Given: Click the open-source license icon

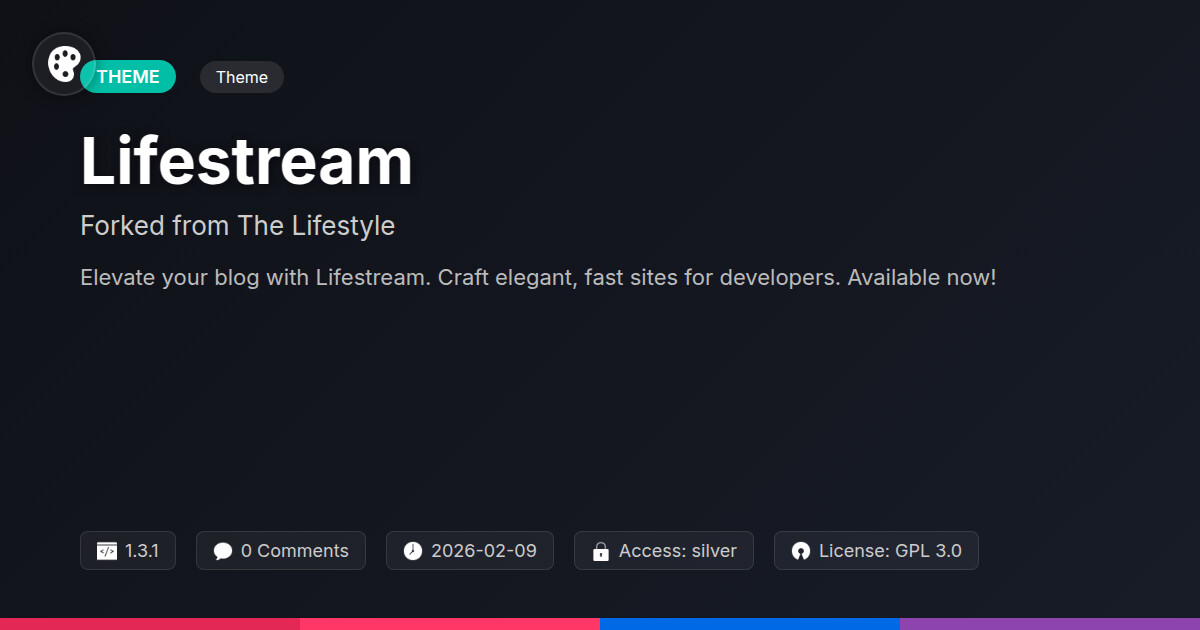Looking at the screenshot, I should 801,551.
